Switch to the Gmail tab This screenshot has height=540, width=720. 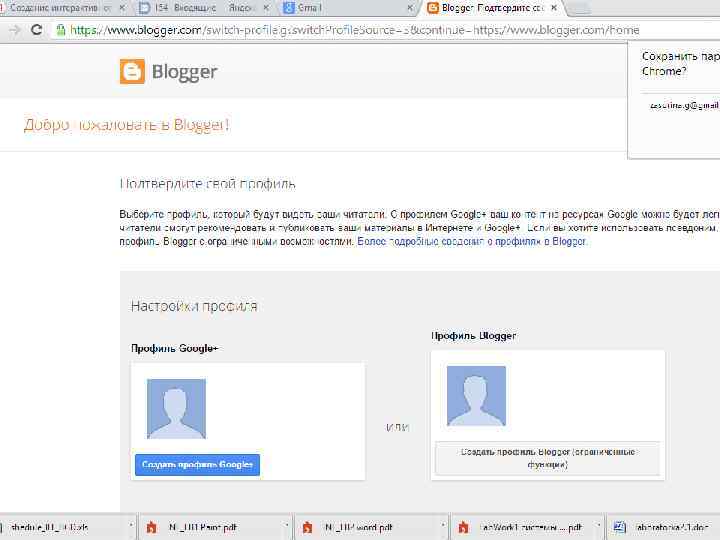[347, 7]
